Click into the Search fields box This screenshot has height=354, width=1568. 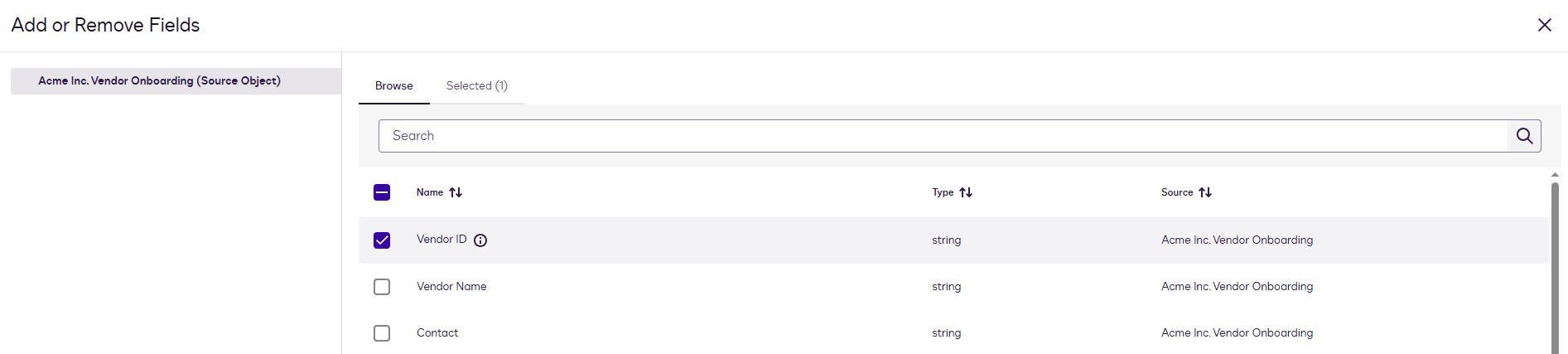(944, 136)
